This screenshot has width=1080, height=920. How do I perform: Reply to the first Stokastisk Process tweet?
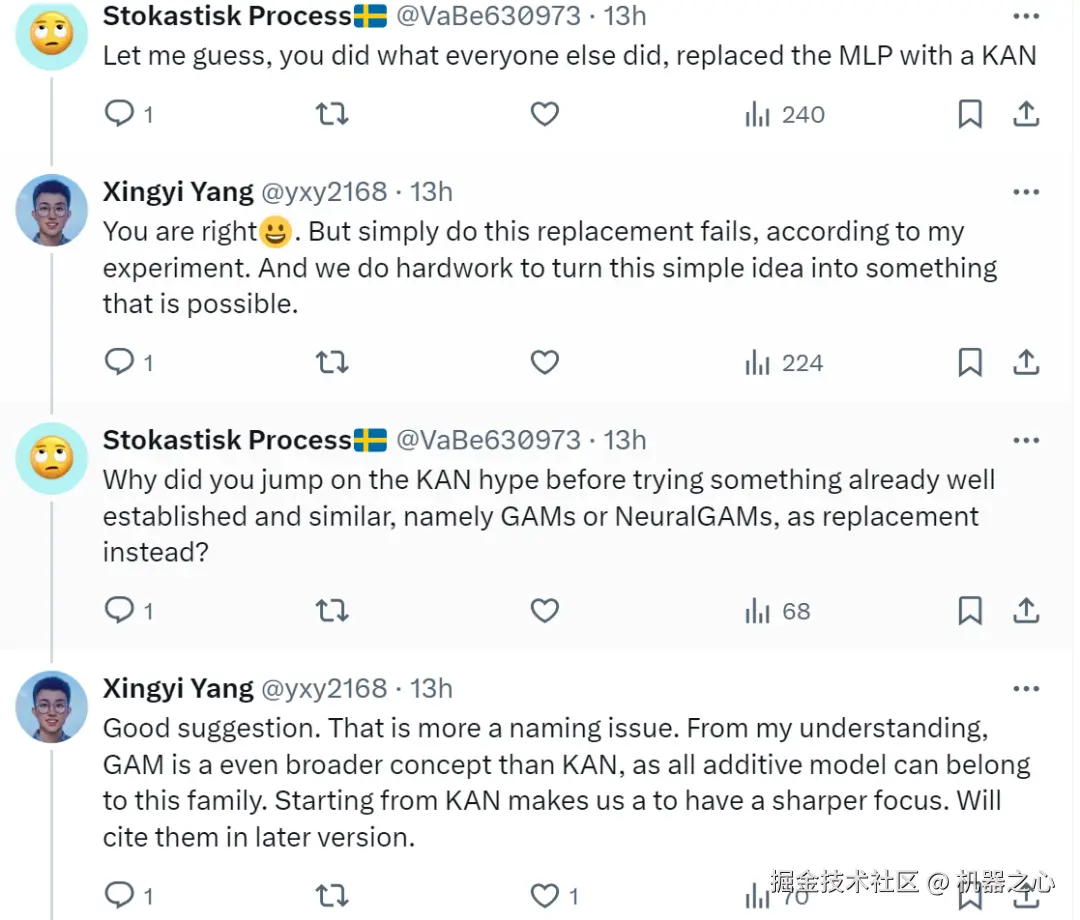tap(120, 115)
